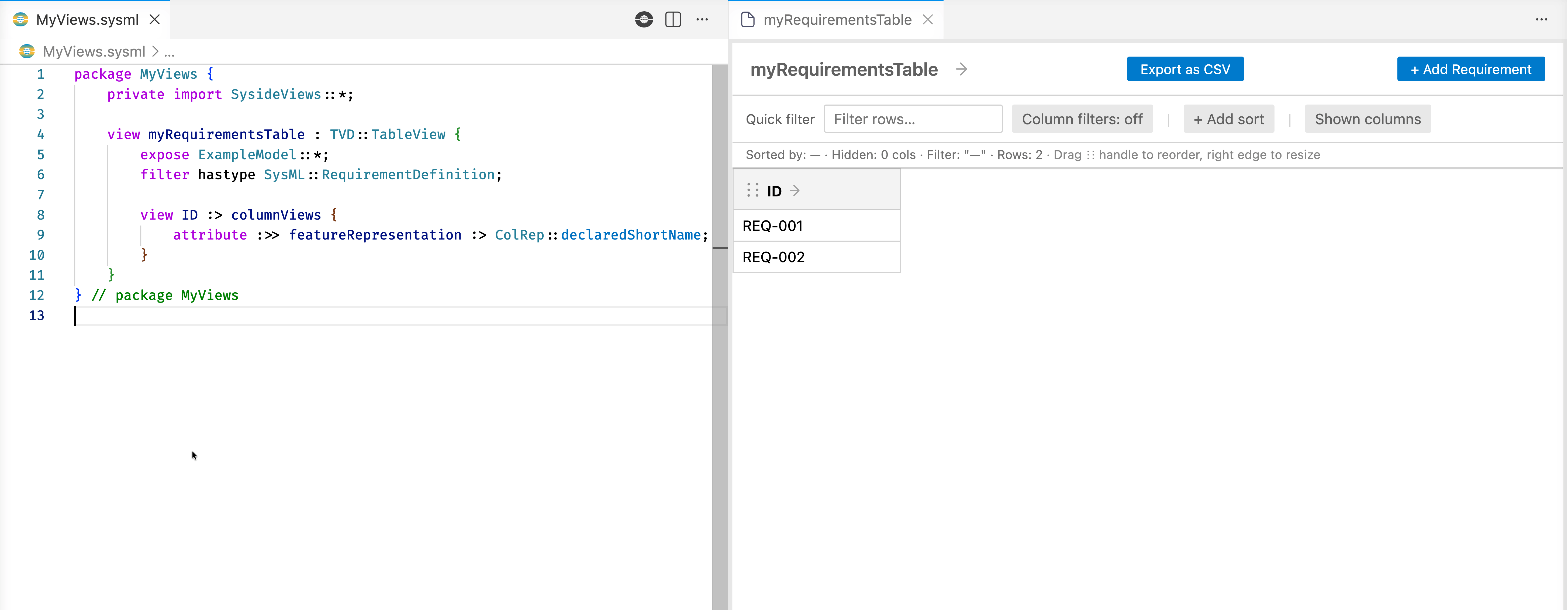Screen dimensions: 1568x610
Task: Click 'columnViews' on line 8
Action: coord(276,215)
